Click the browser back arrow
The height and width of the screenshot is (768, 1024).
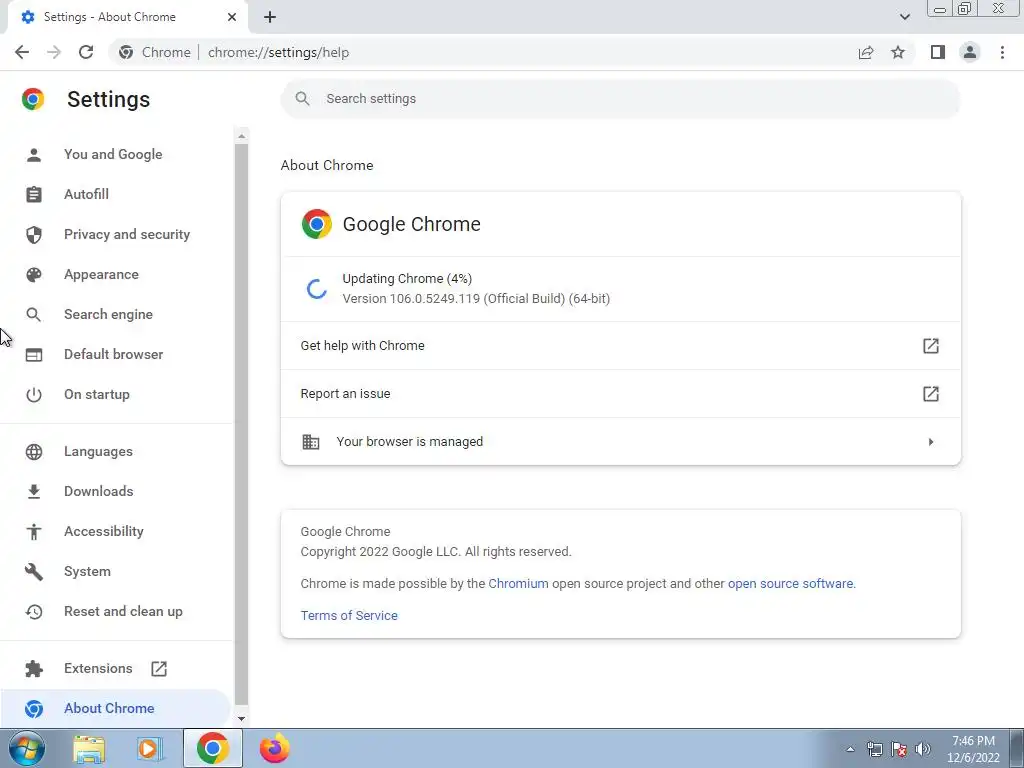pyautogui.click(x=22, y=52)
